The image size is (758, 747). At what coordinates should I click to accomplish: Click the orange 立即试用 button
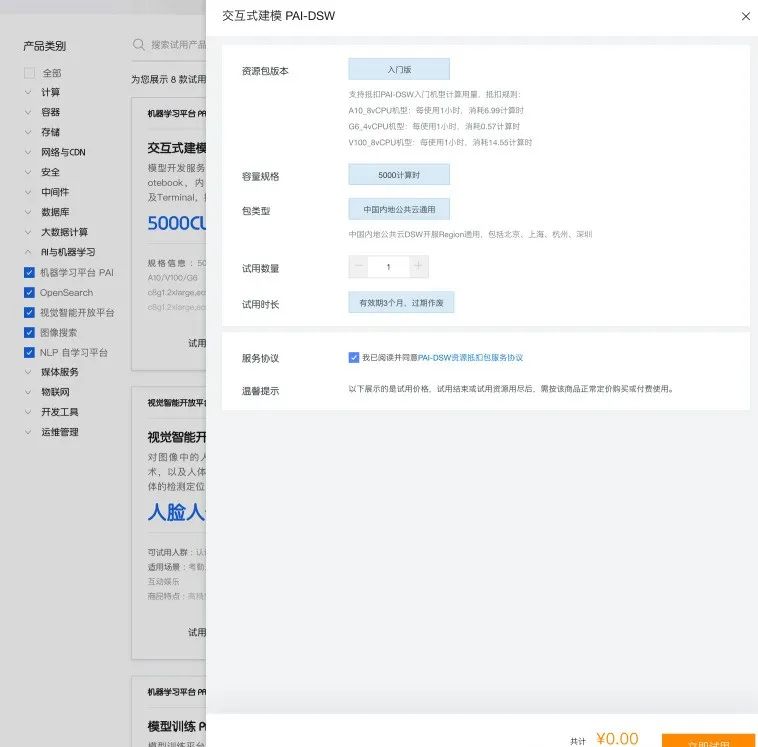tap(708, 740)
